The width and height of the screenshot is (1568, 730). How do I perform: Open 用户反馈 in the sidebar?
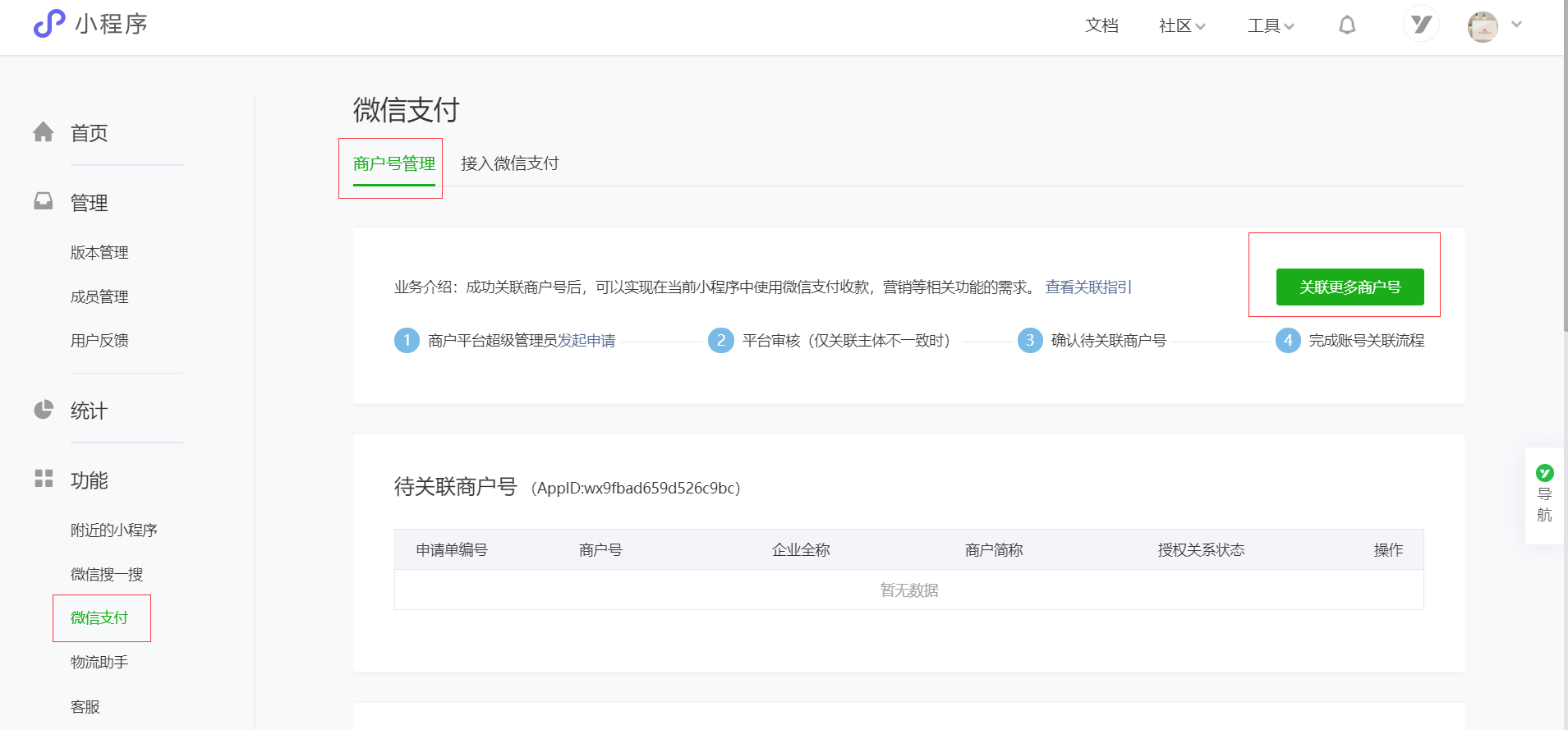coord(99,341)
